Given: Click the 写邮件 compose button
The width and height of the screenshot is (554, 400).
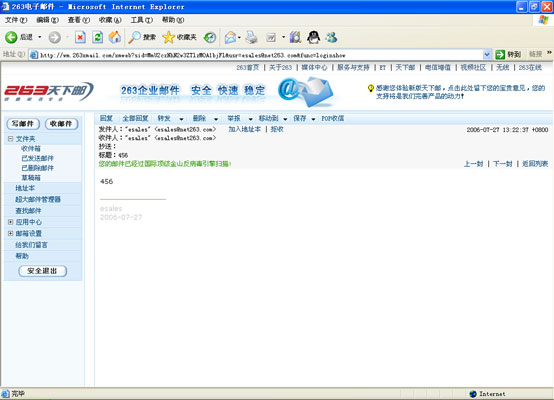Looking at the screenshot, I should (x=23, y=124).
